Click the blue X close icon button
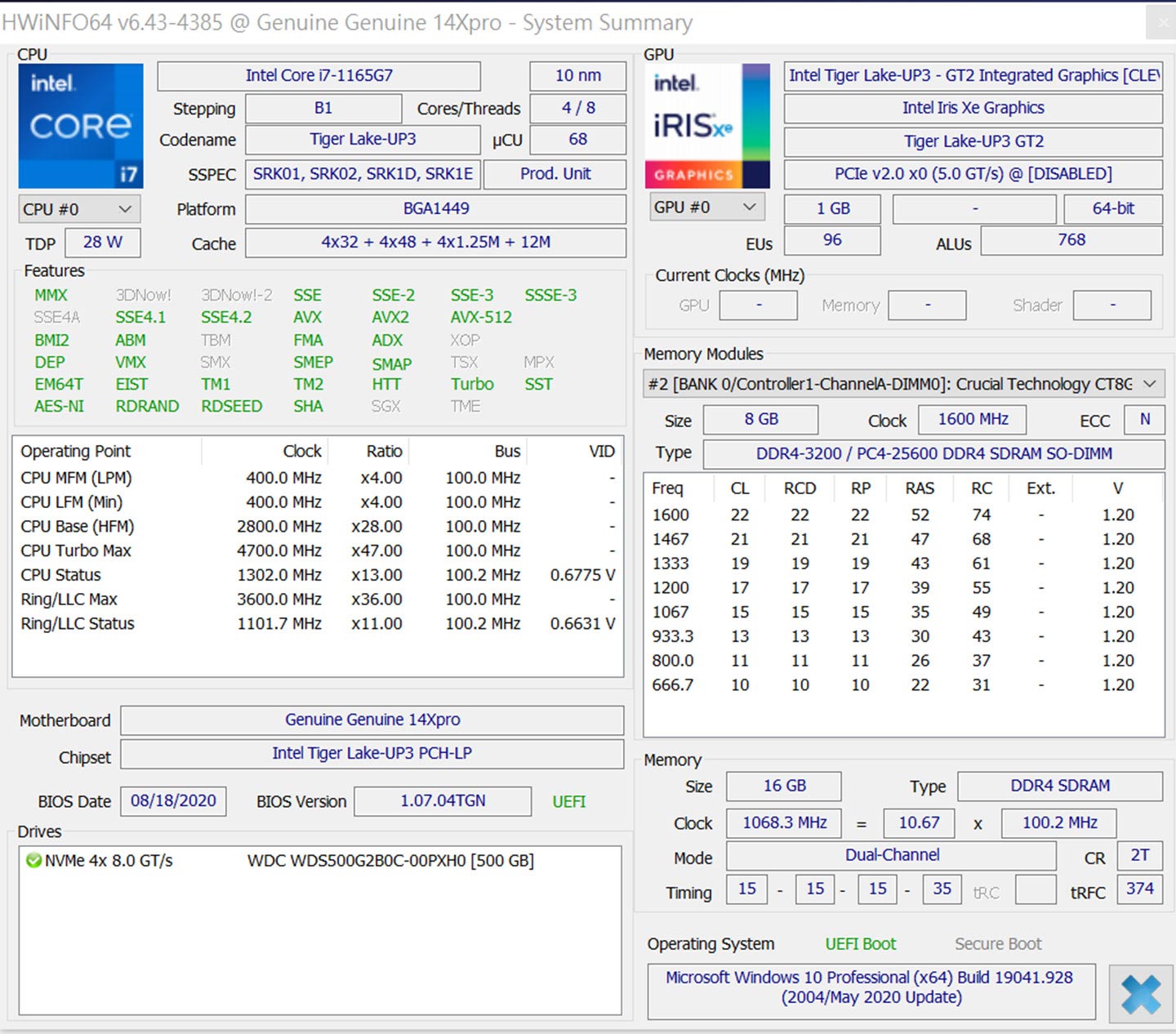Image resolution: width=1176 pixels, height=1034 pixels. click(x=1140, y=994)
